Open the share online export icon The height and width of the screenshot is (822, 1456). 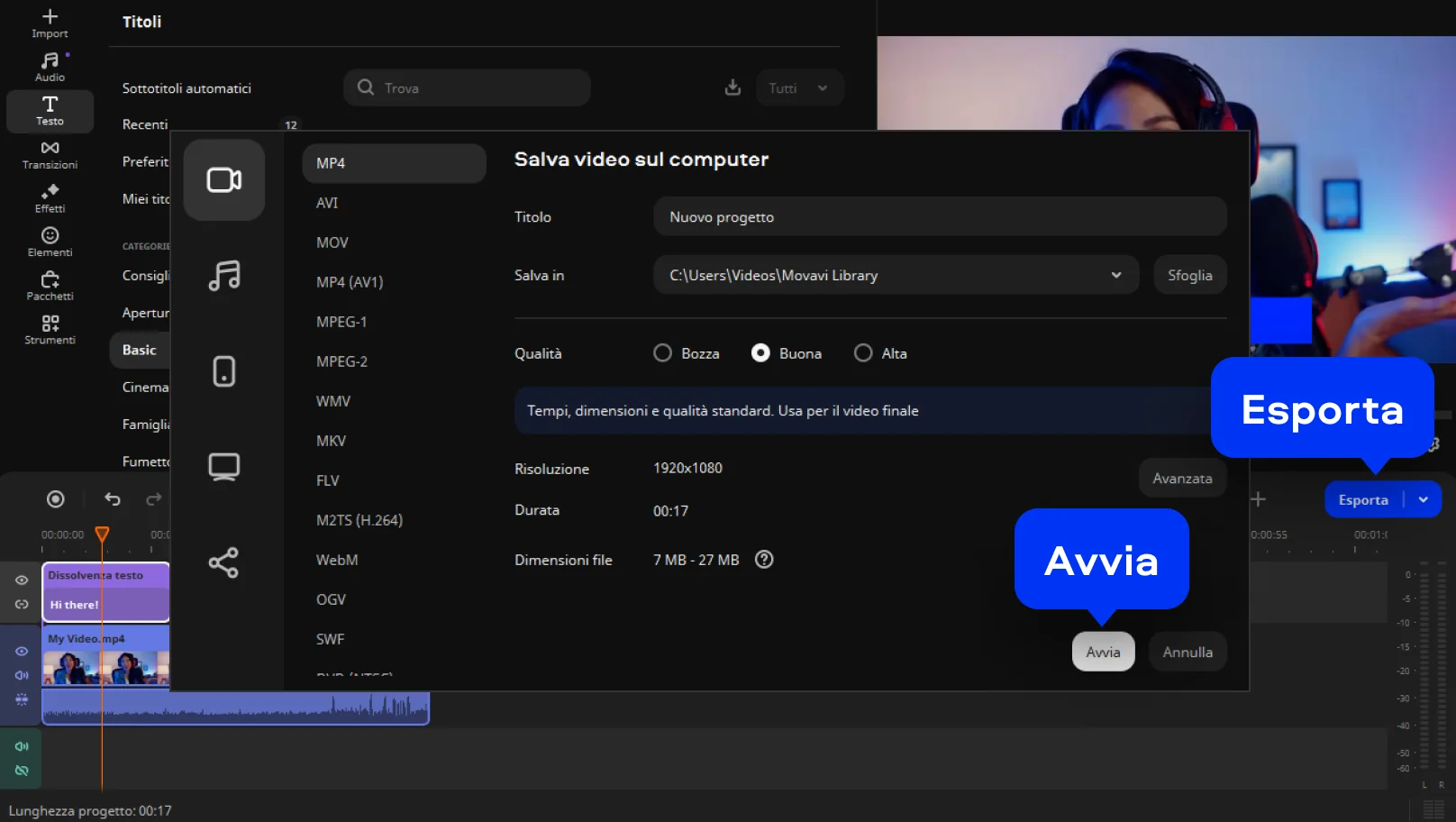point(224,563)
